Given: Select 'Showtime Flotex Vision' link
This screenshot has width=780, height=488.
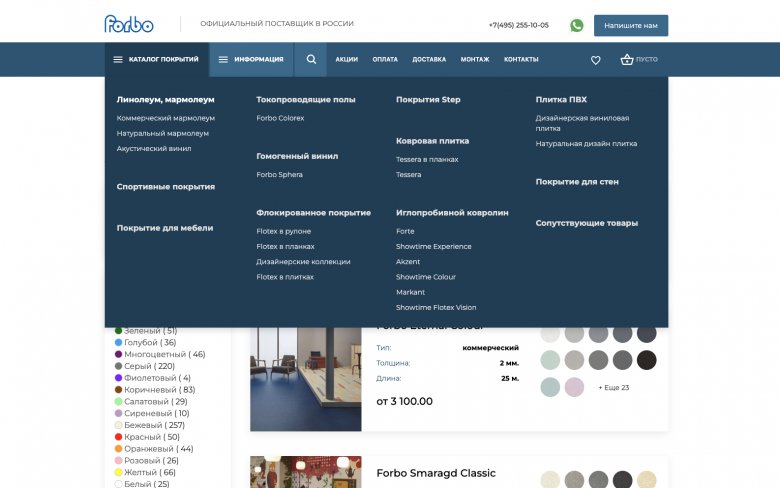Looking at the screenshot, I should [x=436, y=307].
